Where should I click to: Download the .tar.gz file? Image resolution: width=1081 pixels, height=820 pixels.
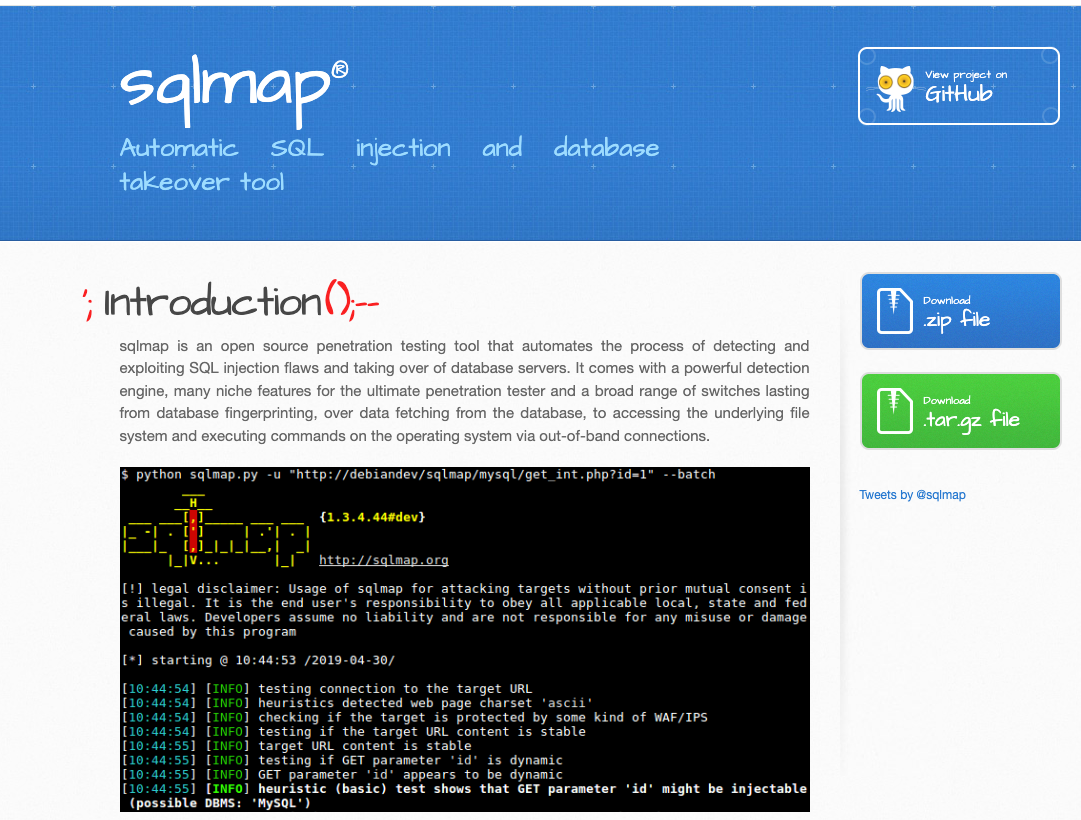tap(960, 411)
